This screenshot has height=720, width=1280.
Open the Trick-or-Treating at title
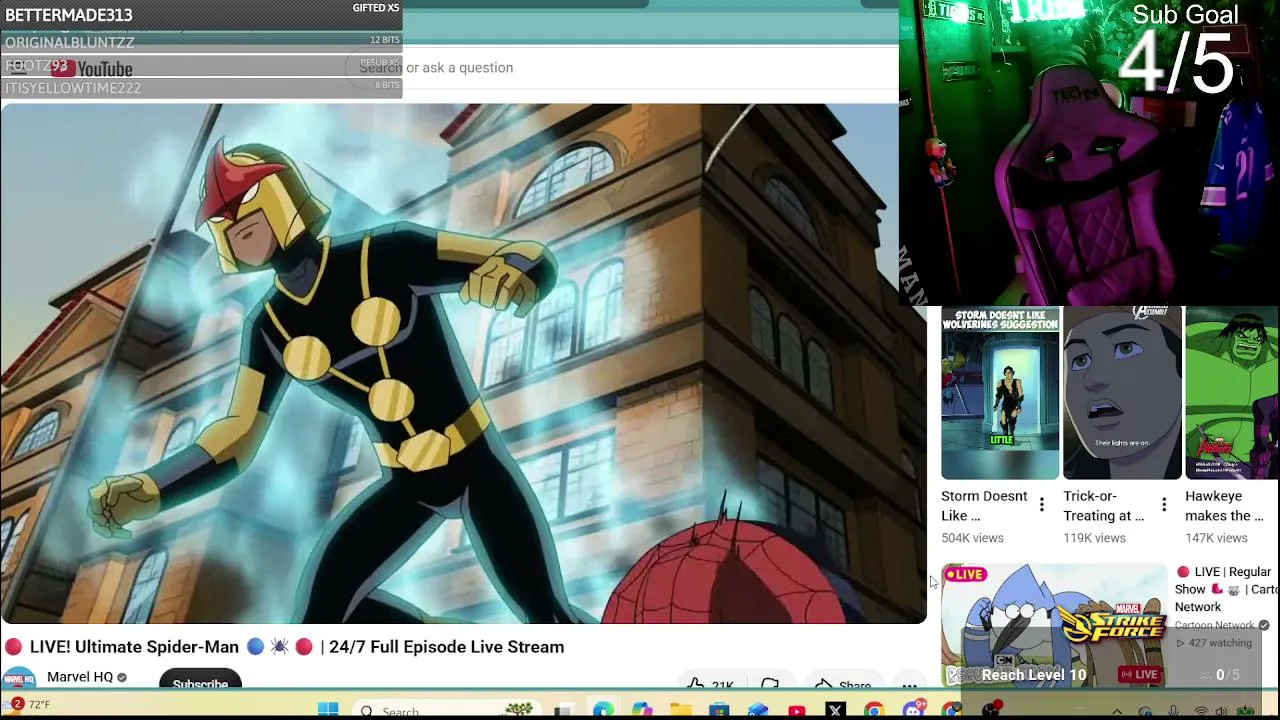[x=1104, y=506]
